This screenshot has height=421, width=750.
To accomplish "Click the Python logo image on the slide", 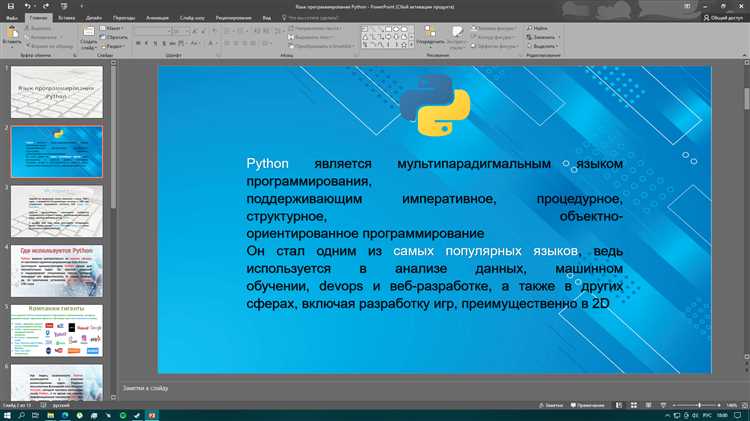I will pyautogui.click(x=435, y=105).
